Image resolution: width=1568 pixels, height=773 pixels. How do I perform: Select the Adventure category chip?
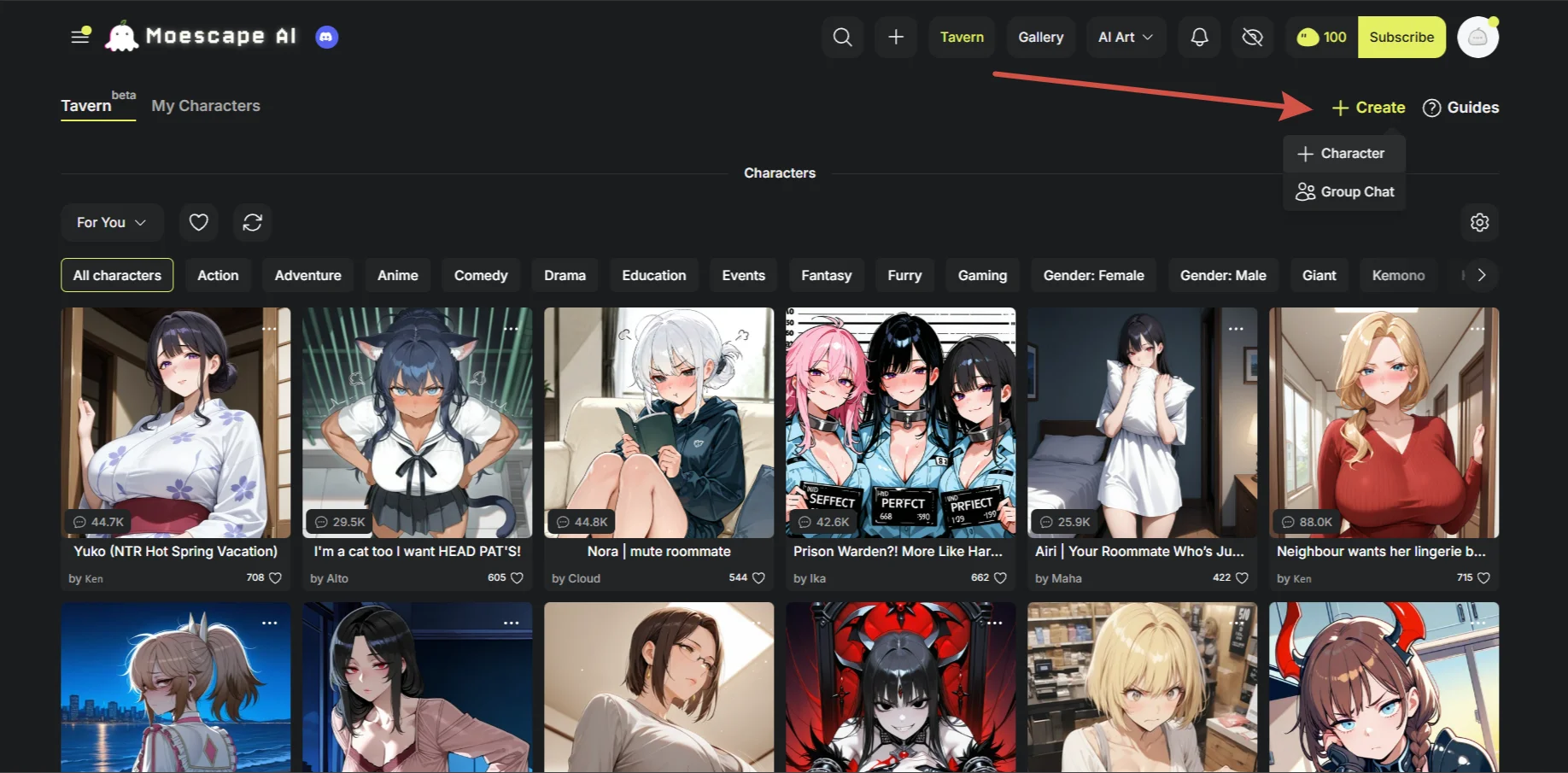pyautogui.click(x=308, y=275)
